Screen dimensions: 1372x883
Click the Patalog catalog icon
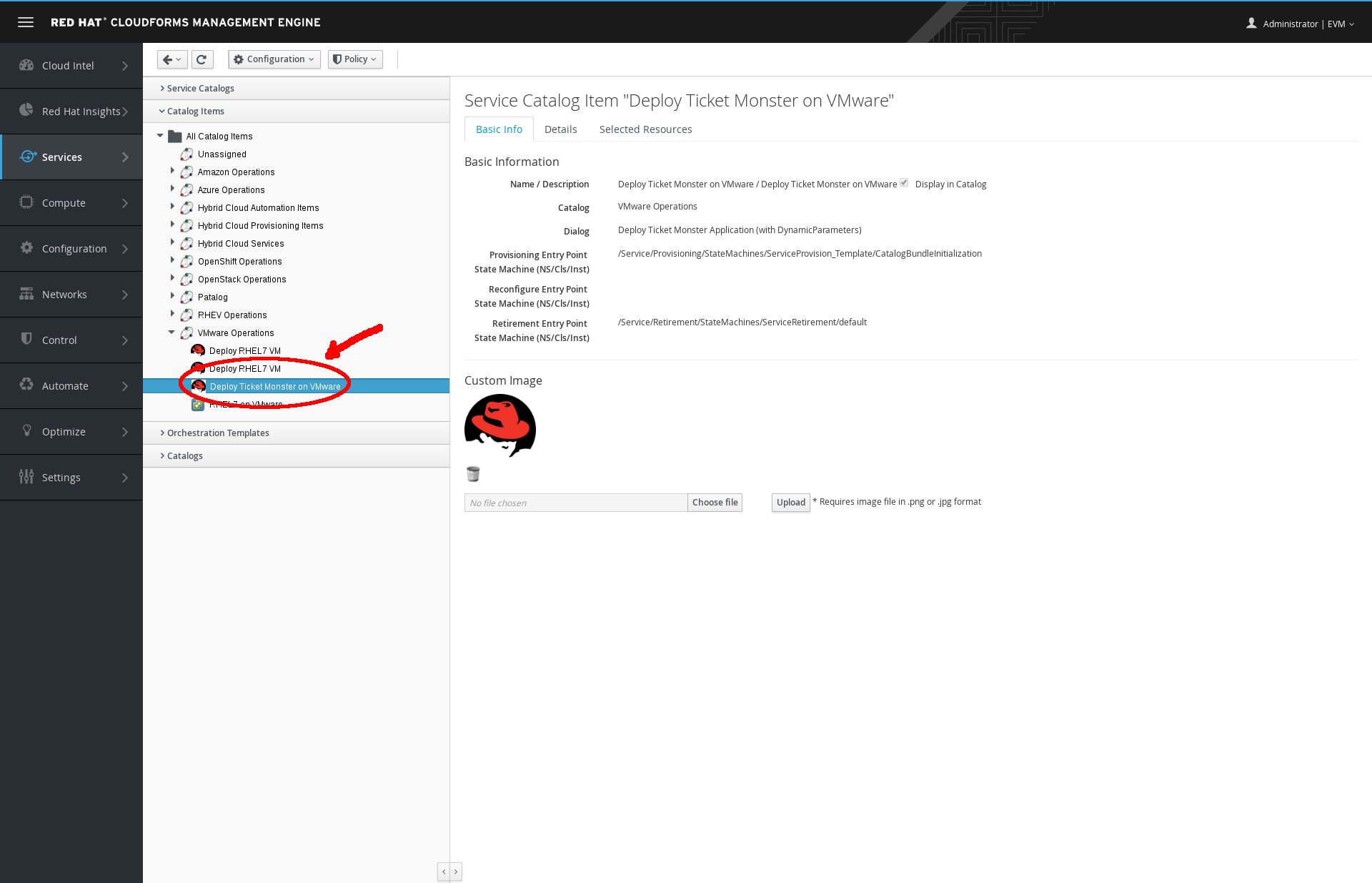tap(187, 297)
